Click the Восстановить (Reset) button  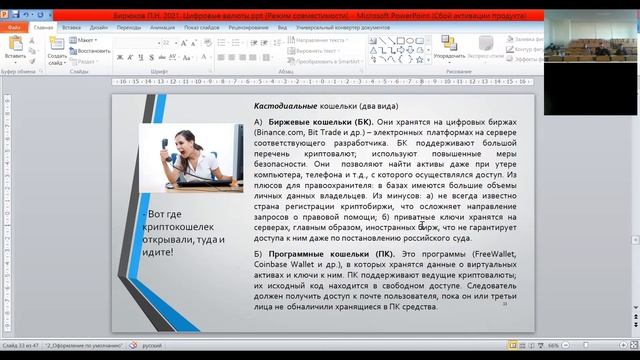pos(90,51)
